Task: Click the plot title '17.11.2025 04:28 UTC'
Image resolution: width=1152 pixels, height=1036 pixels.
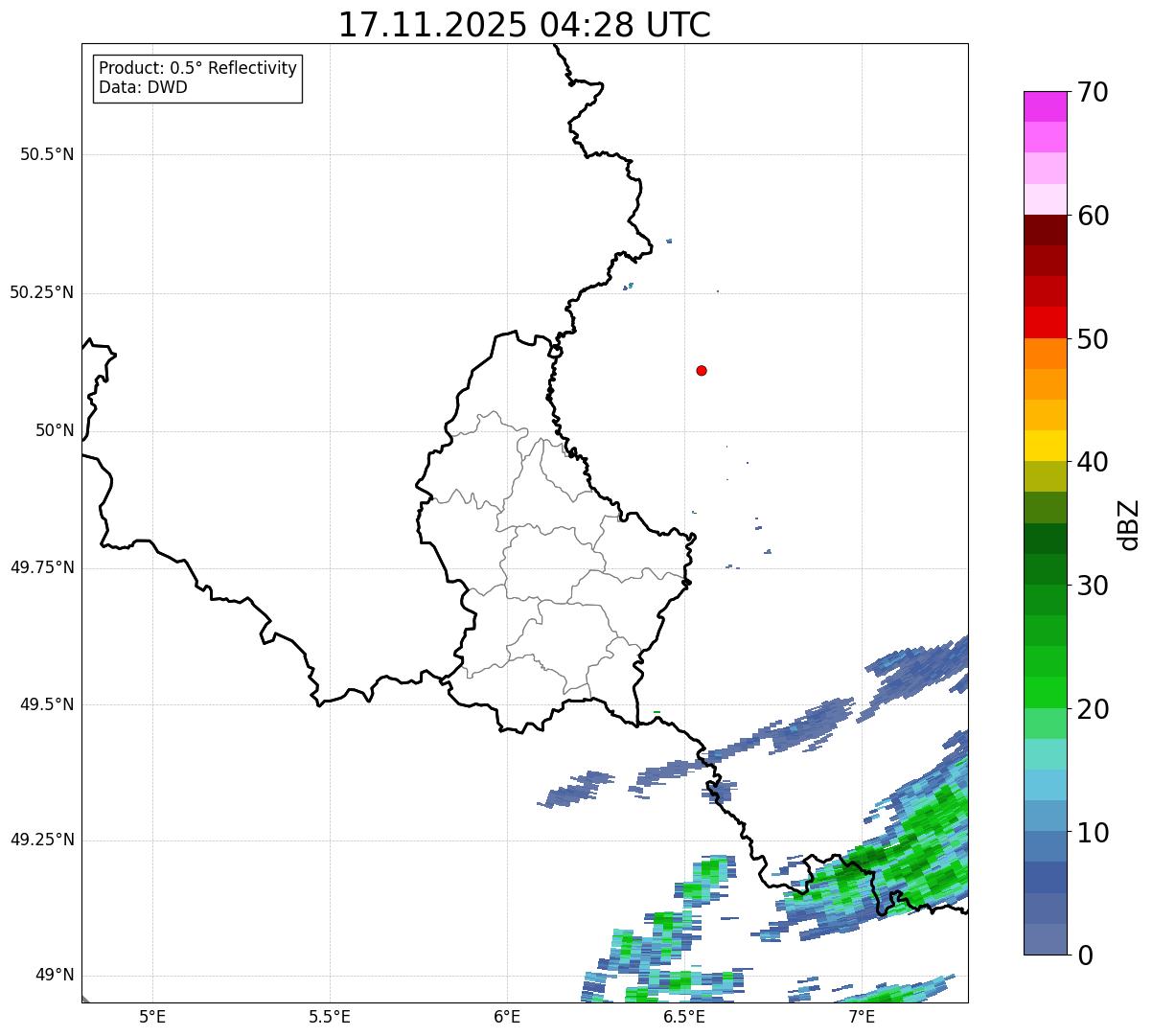Action: point(524,25)
